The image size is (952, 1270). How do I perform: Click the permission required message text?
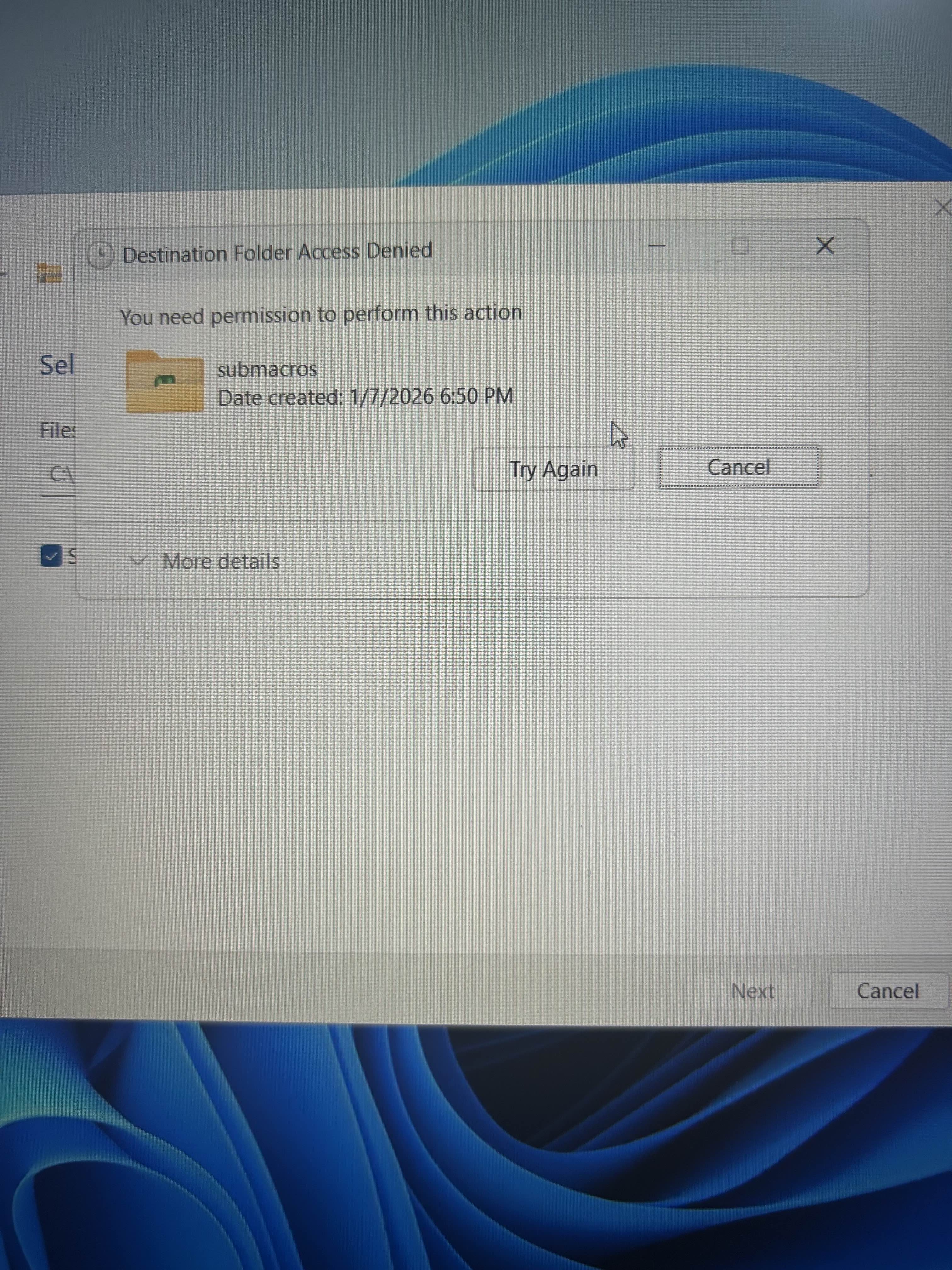[321, 315]
